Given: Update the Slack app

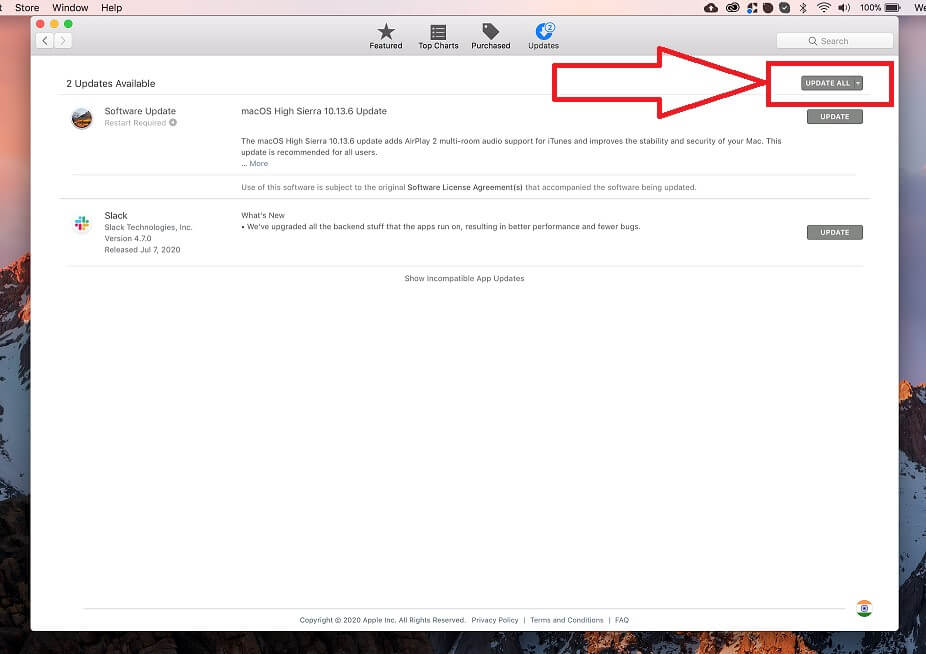Looking at the screenshot, I should click(834, 231).
